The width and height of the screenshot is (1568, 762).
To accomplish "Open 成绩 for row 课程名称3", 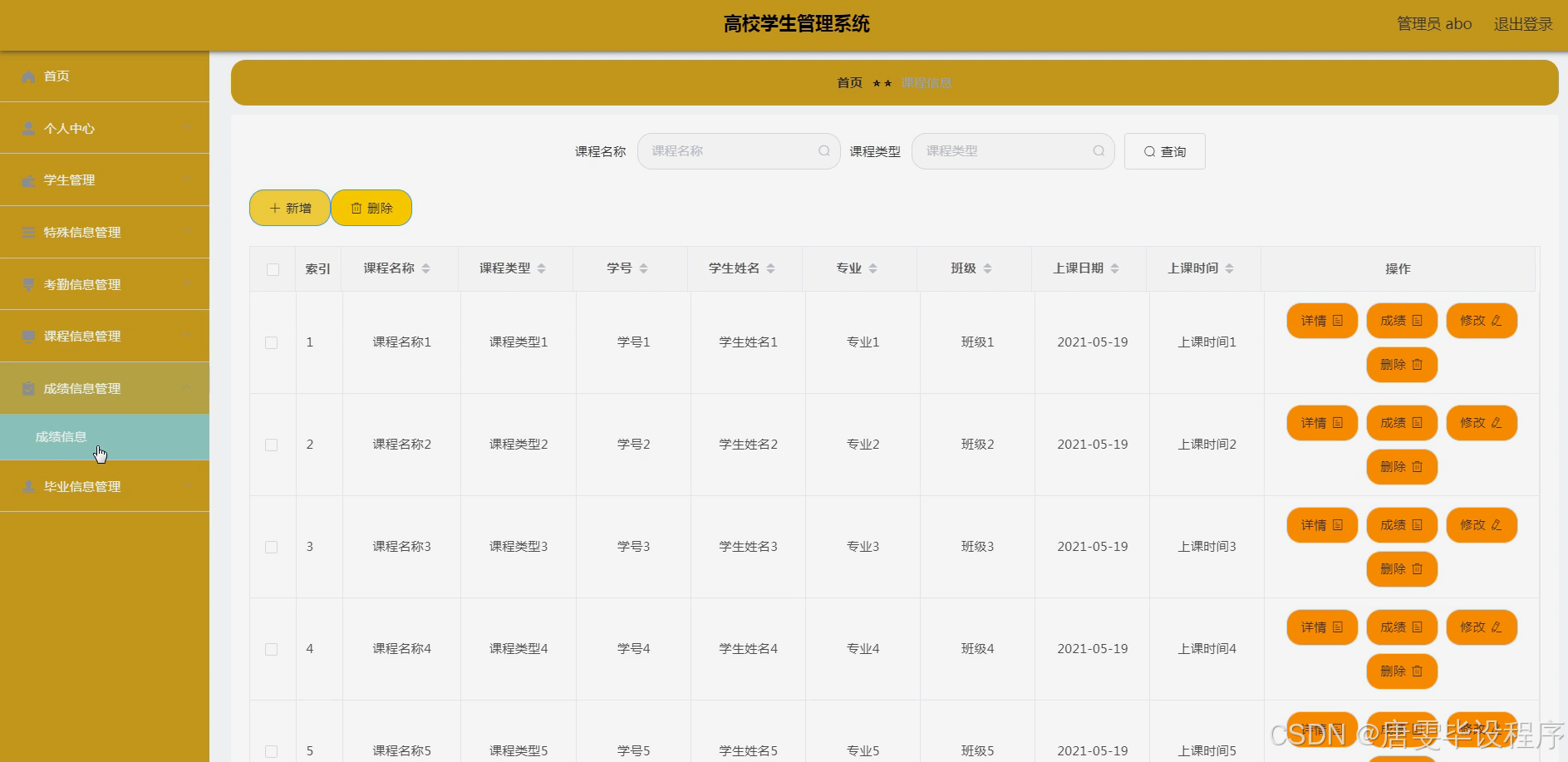I will (x=1402, y=525).
